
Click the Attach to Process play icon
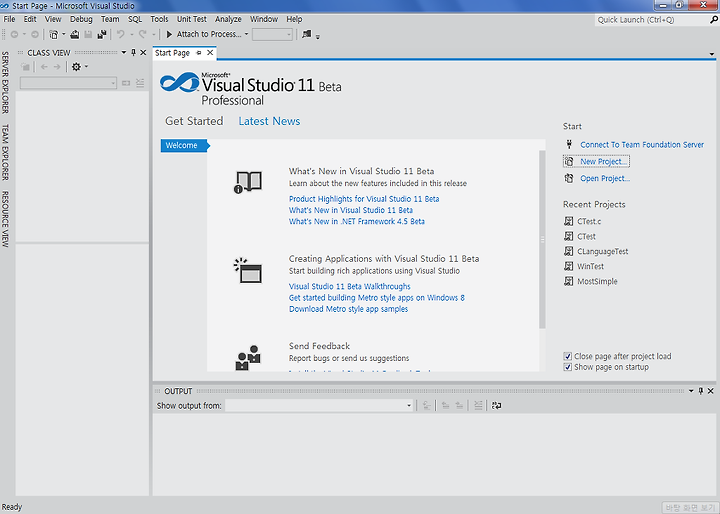click(x=169, y=34)
